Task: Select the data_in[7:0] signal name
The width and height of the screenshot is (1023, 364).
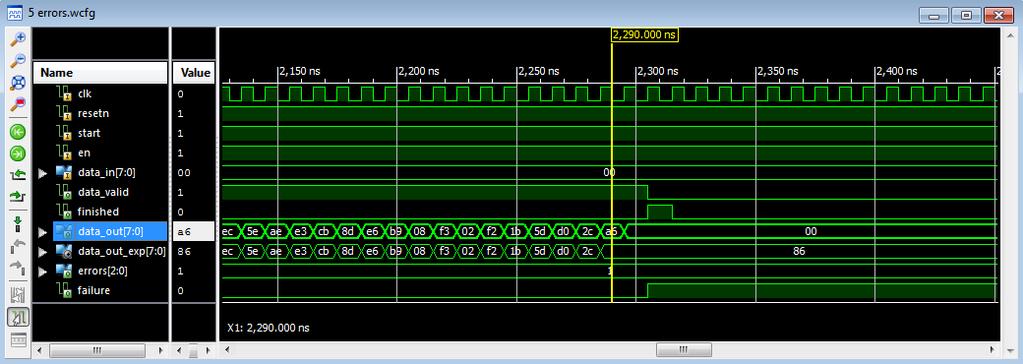Action: pos(106,173)
